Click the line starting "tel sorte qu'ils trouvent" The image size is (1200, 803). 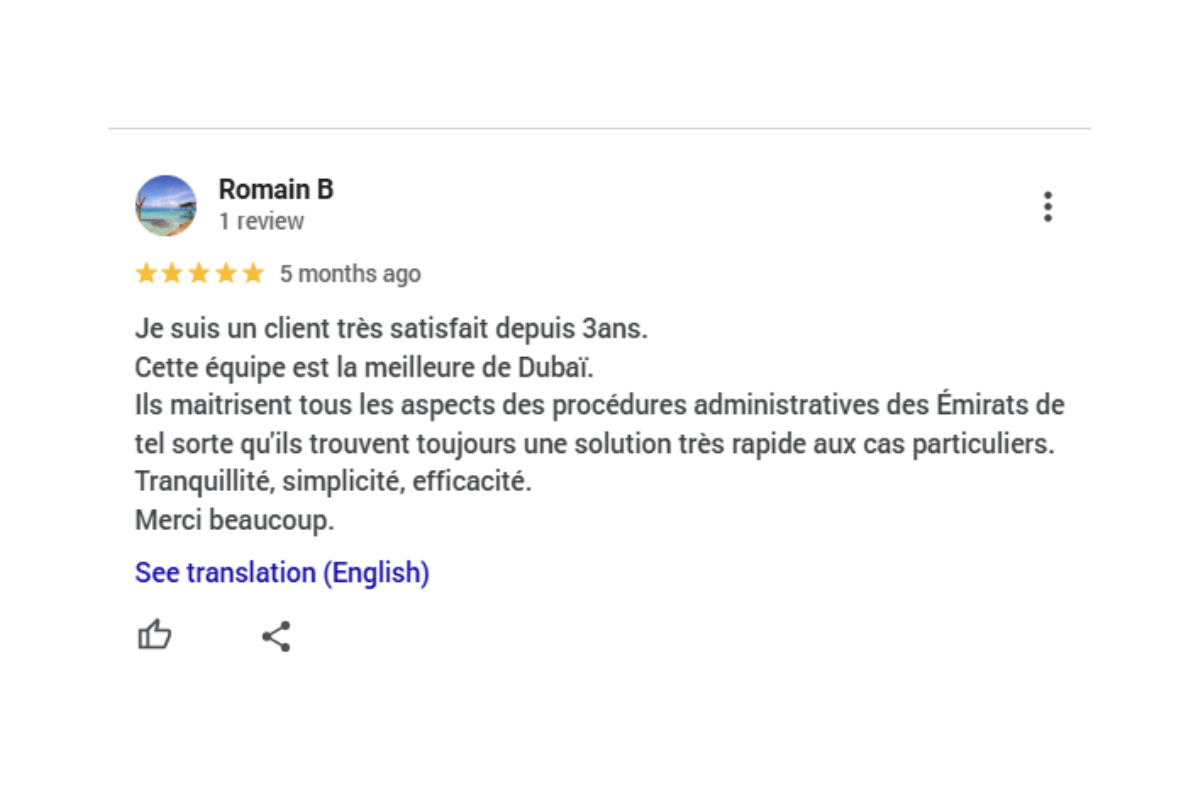[x=594, y=443]
